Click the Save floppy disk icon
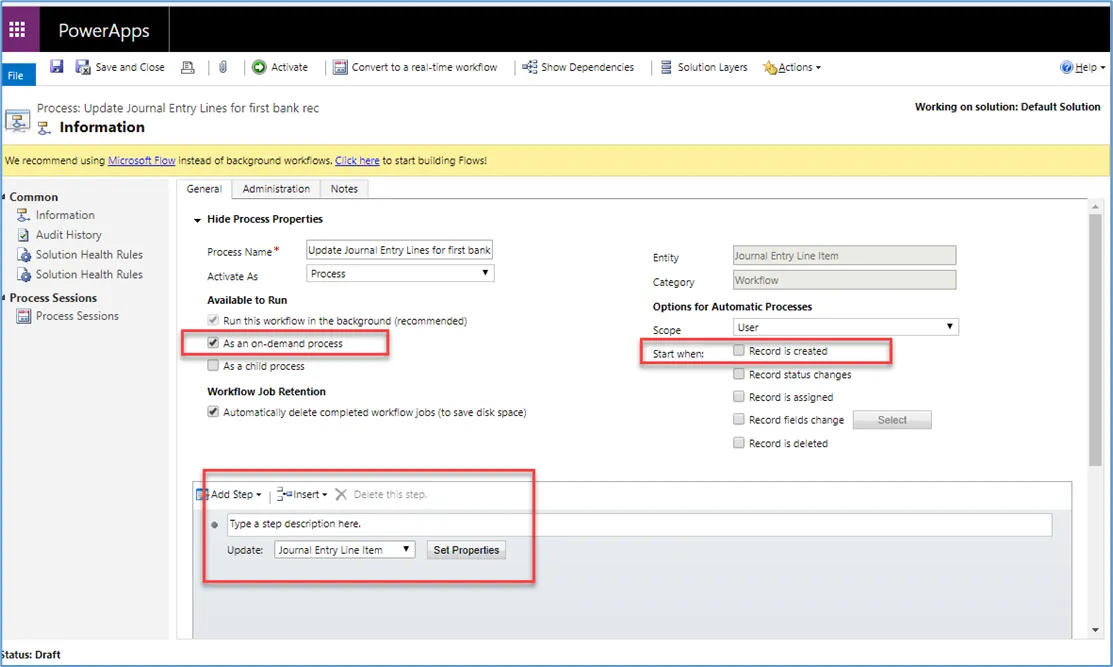 (x=56, y=67)
